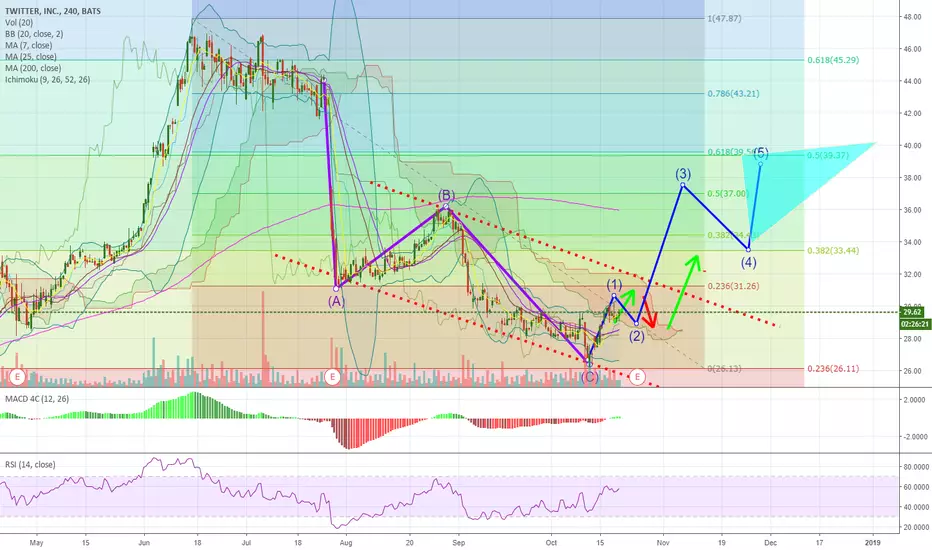Viewport: 932px width, 550px height.
Task: Click the Fibonacci label '0.618(45.29)'
Action: 833,60
